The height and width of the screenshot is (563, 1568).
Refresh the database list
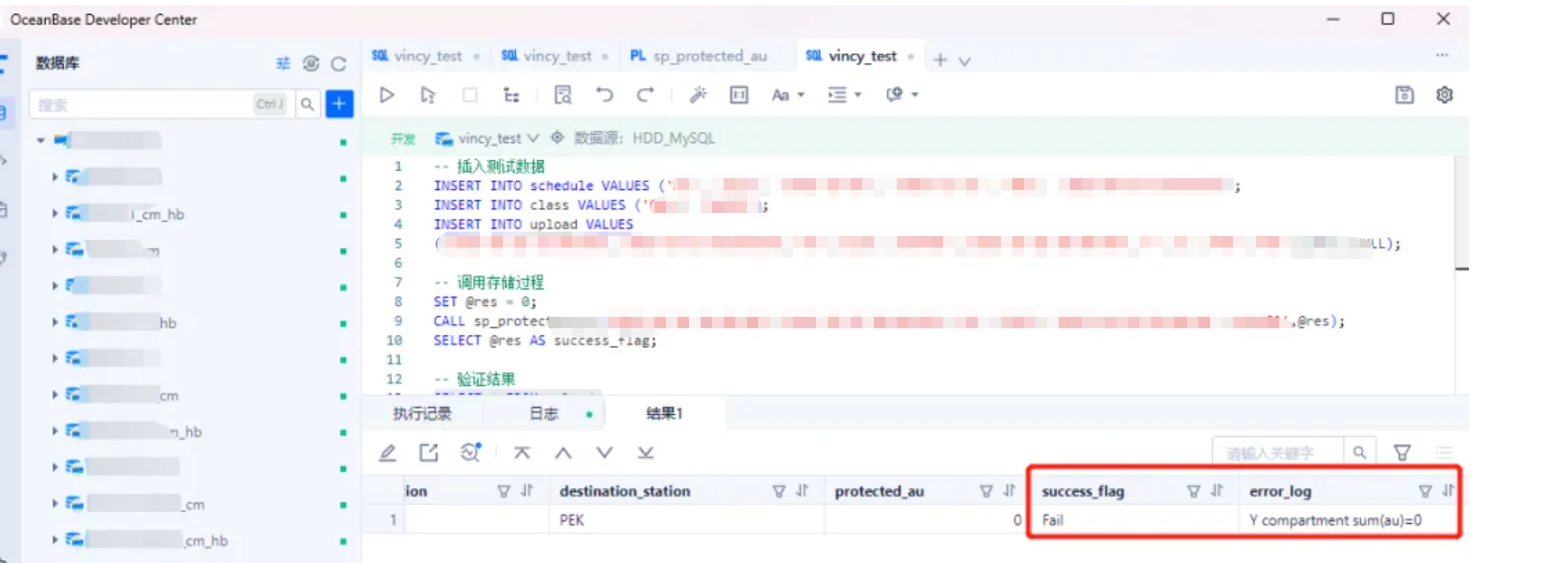click(338, 63)
